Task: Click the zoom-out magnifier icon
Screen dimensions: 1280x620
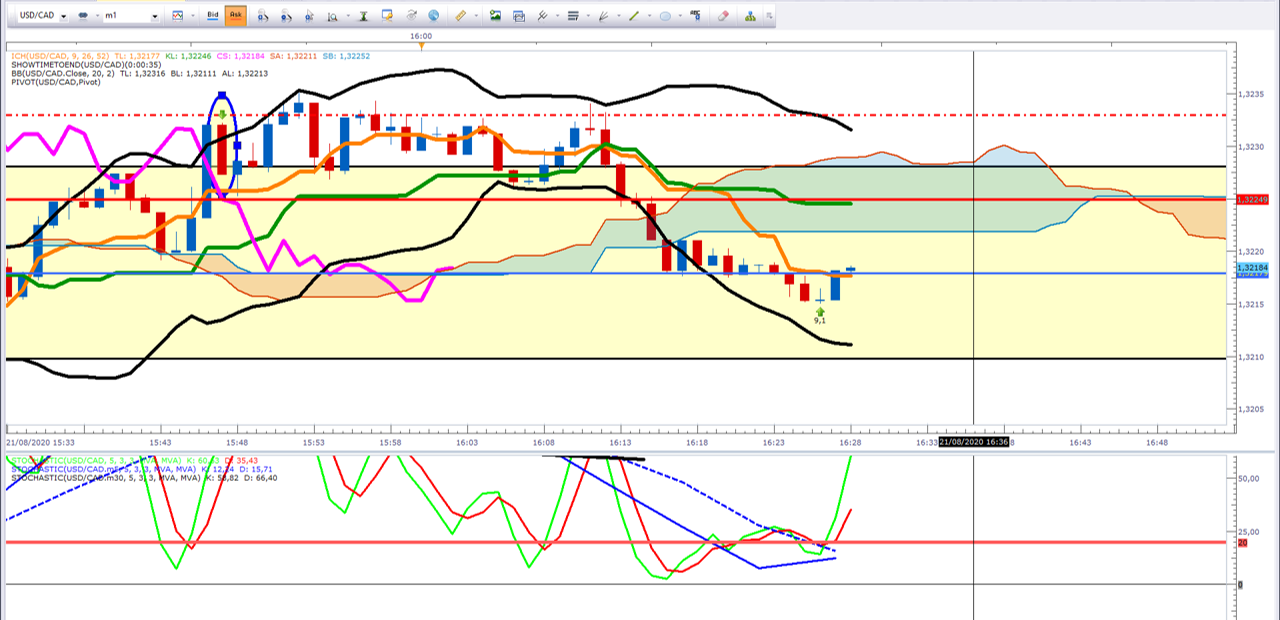Action: click(x=286, y=16)
